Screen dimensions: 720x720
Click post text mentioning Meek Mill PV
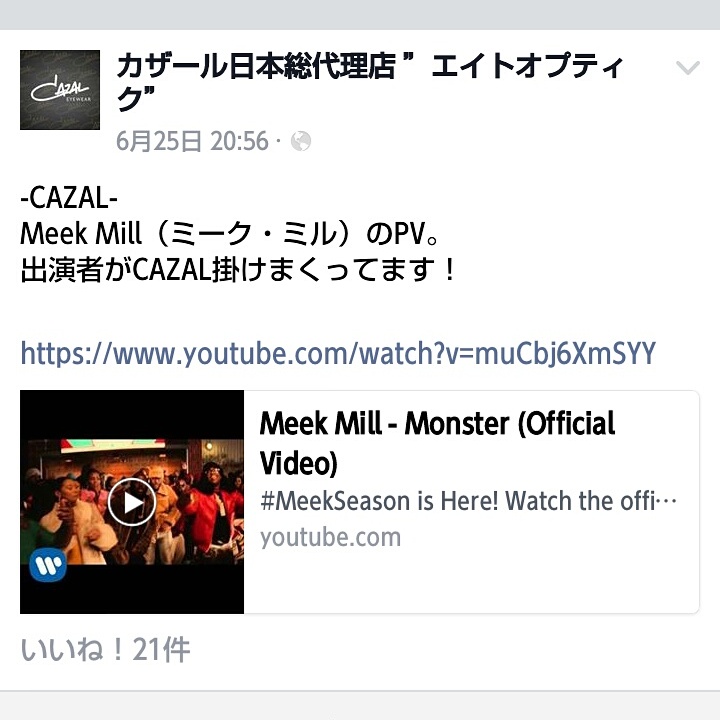pos(230,234)
